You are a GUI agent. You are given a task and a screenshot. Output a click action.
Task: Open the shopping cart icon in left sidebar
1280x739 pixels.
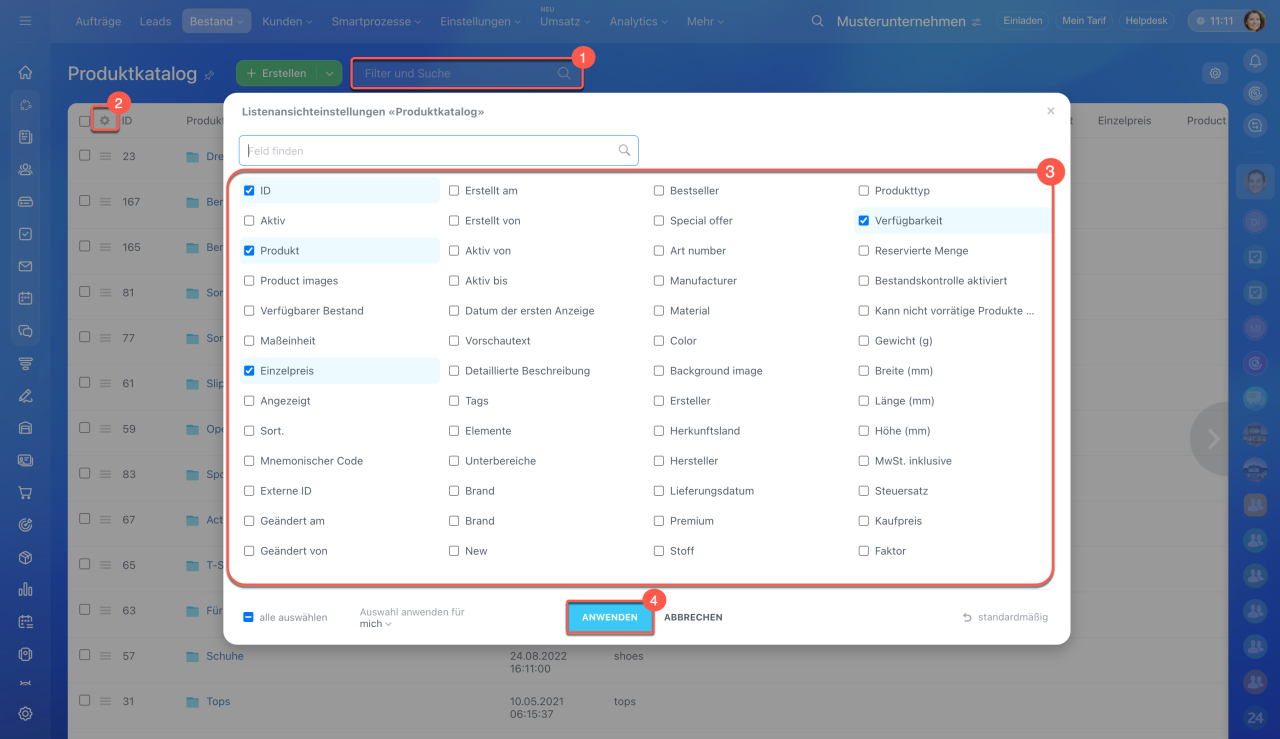click(x=26, y=492)
